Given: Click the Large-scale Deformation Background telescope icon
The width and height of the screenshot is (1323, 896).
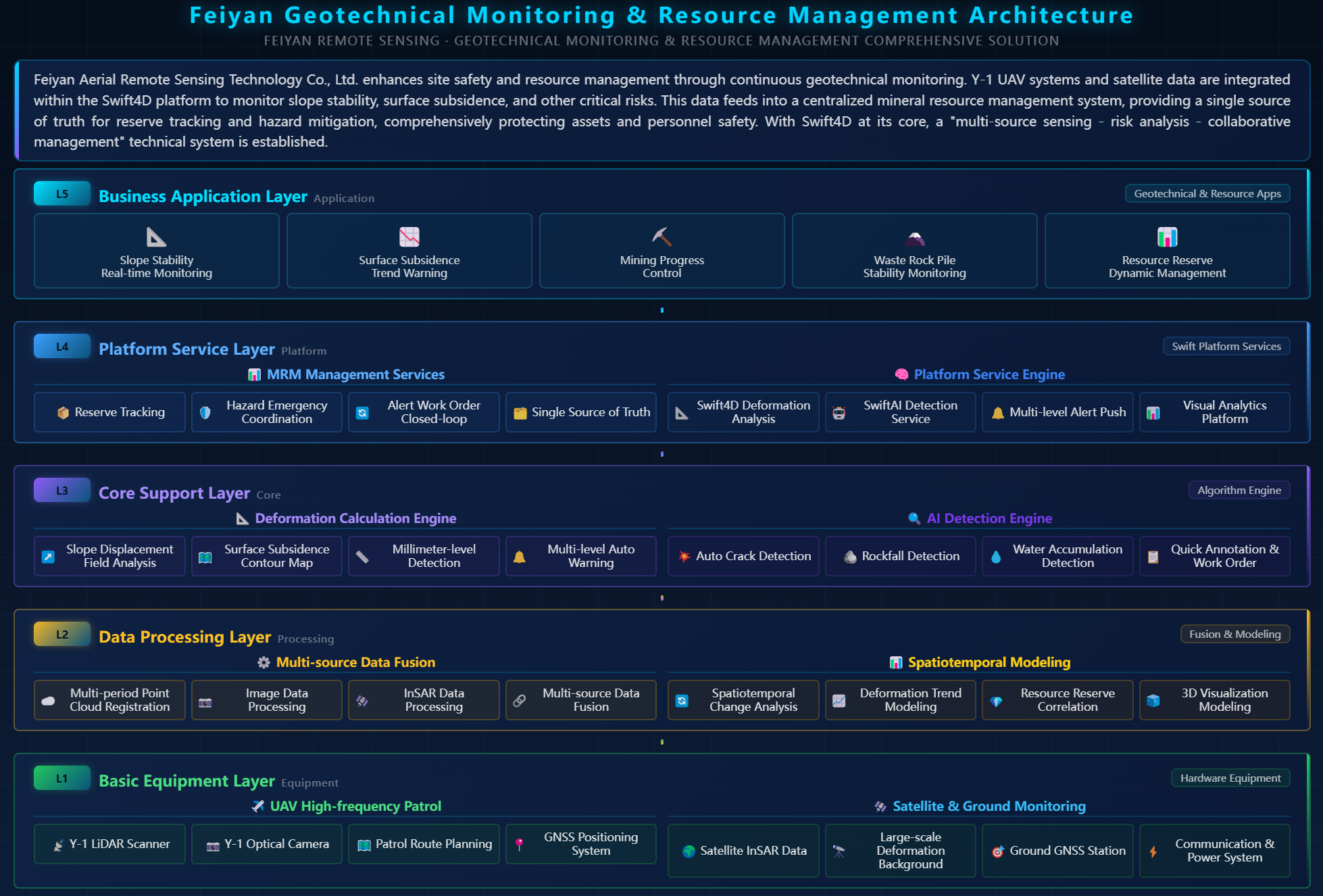Looking at the screenshot, I should 839,851.
